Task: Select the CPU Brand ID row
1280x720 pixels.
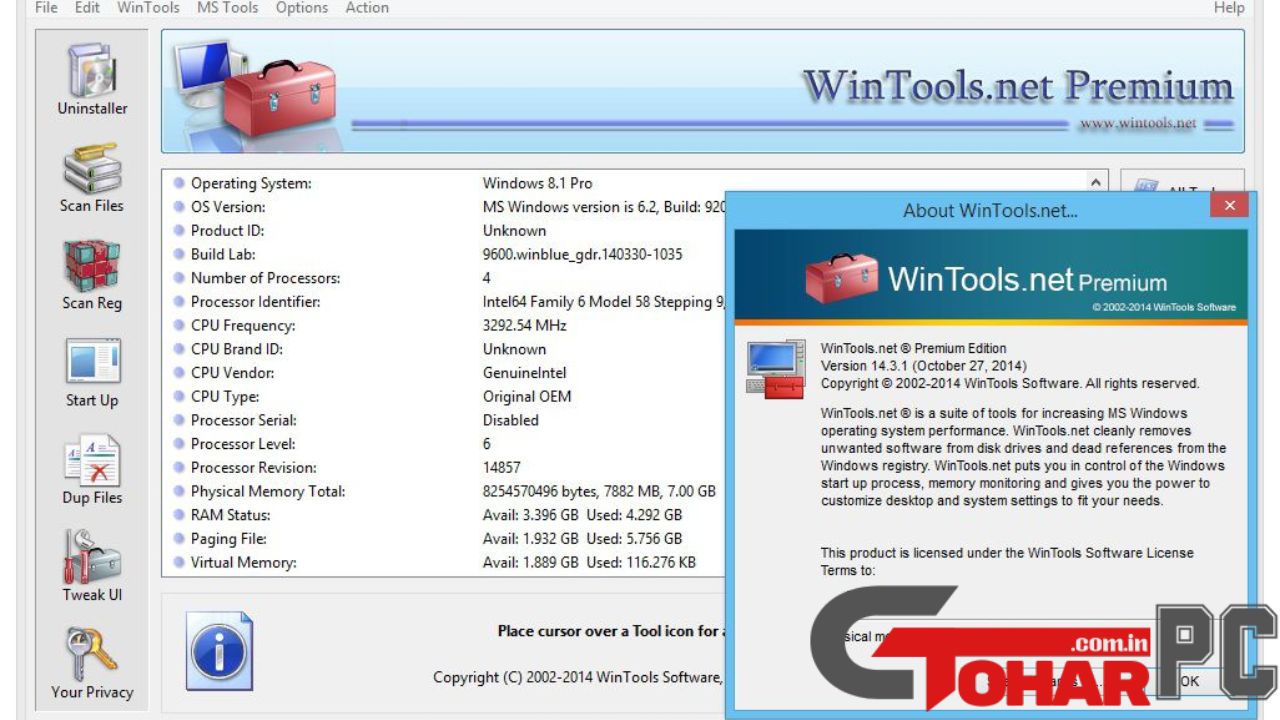Action: [x=444, y=349]
